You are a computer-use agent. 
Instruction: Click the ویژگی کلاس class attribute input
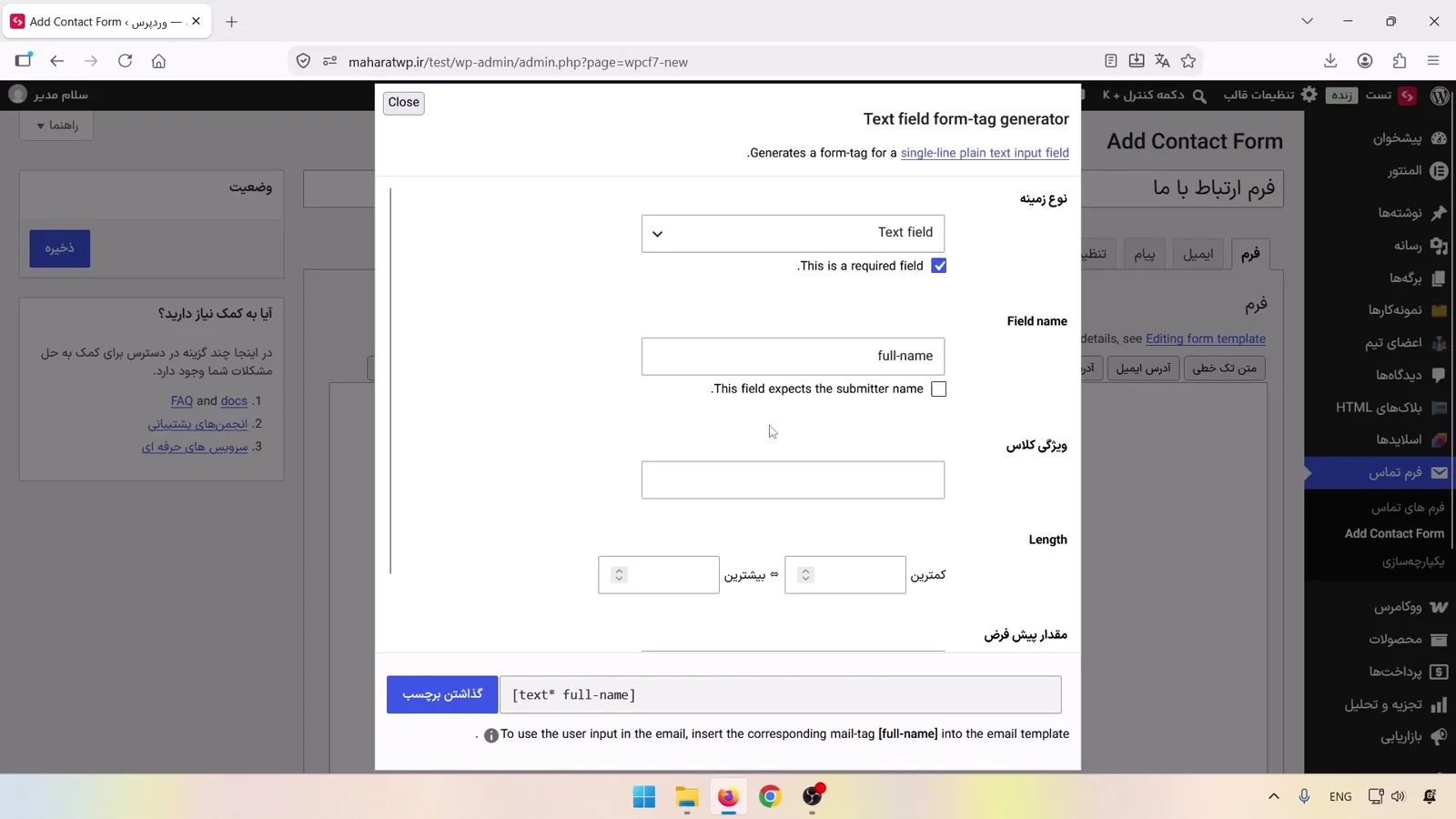(x=793, y=480)
